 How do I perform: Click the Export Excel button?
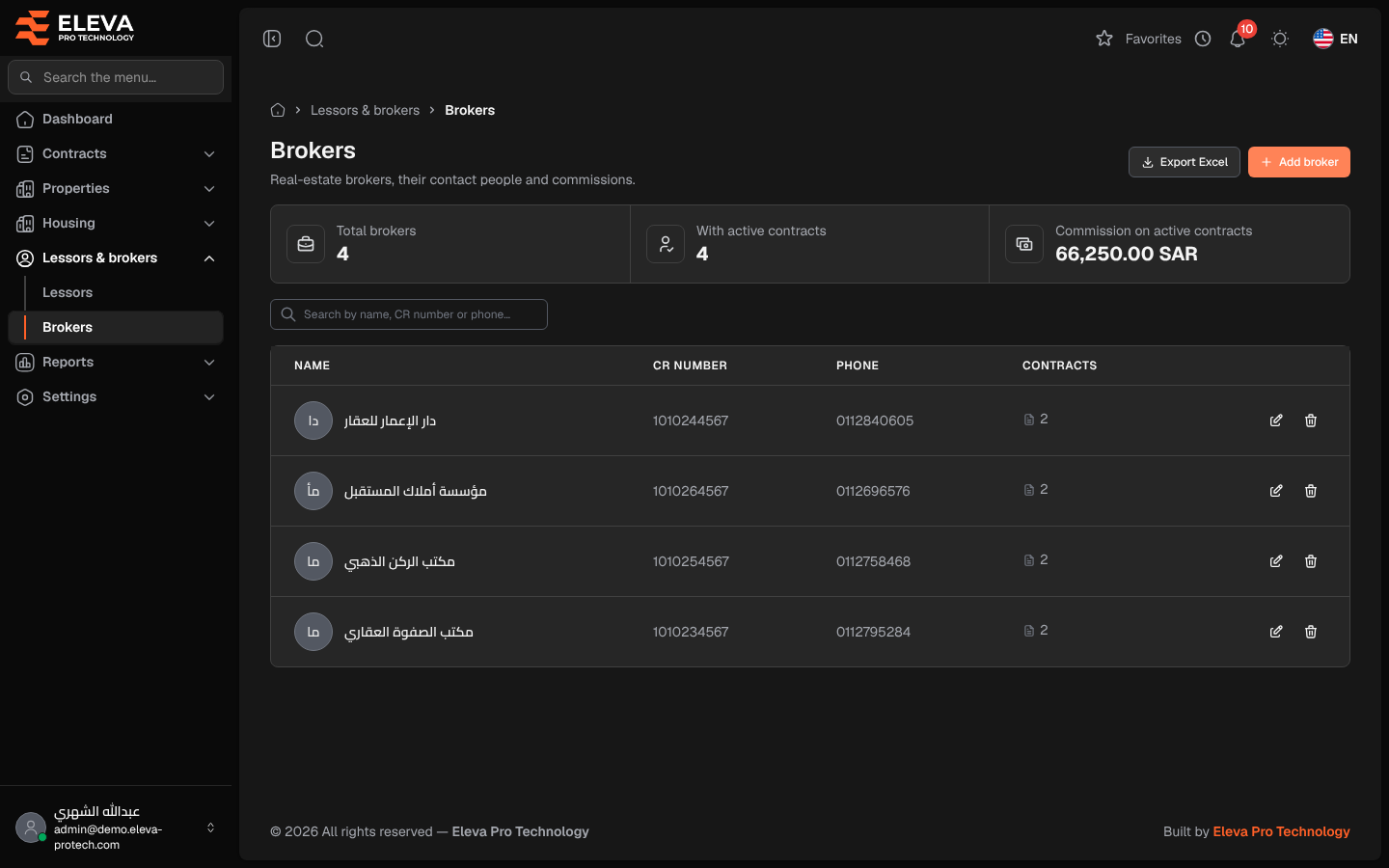1185,162
